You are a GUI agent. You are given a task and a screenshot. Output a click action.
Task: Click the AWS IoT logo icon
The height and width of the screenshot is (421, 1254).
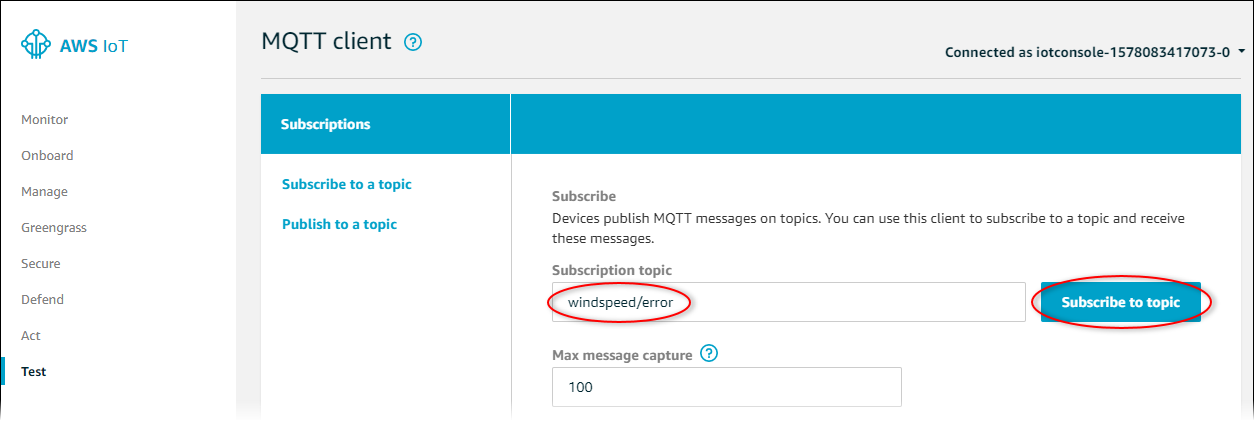36,45
